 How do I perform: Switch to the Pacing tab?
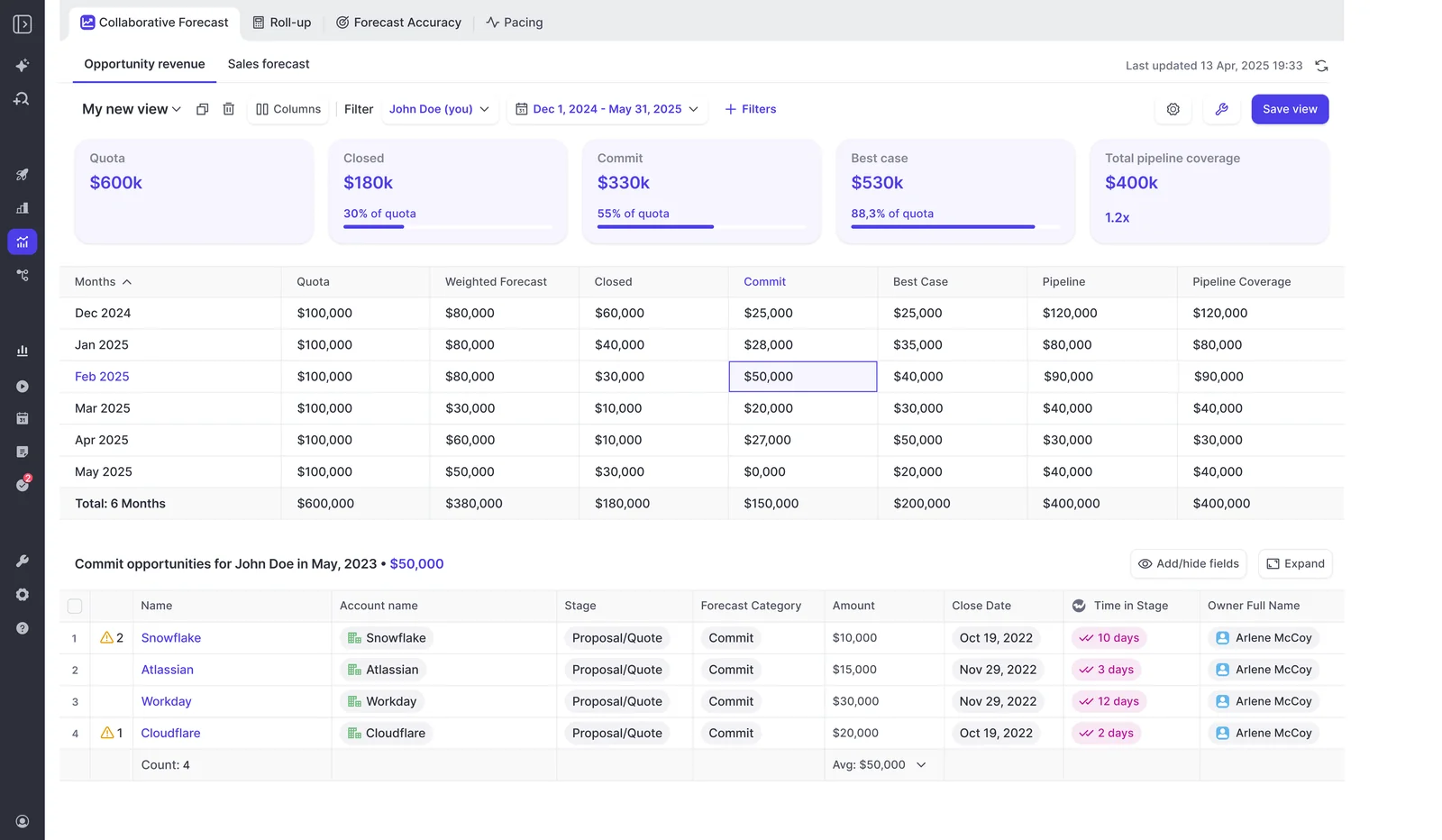515,23
